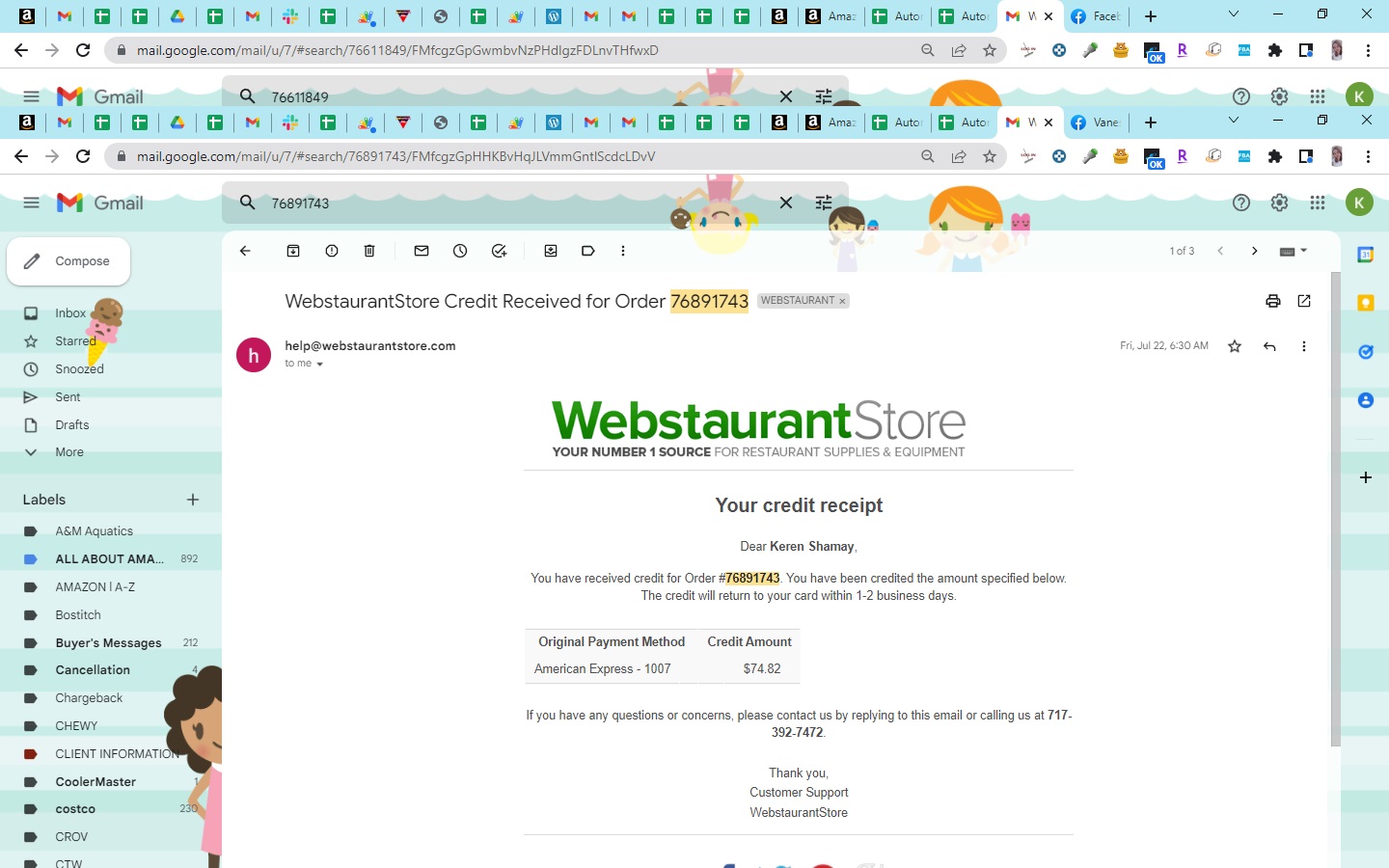Click the Report spam icon in email toolbar
The image size is (1389, 868).
[x=332, y=251]
